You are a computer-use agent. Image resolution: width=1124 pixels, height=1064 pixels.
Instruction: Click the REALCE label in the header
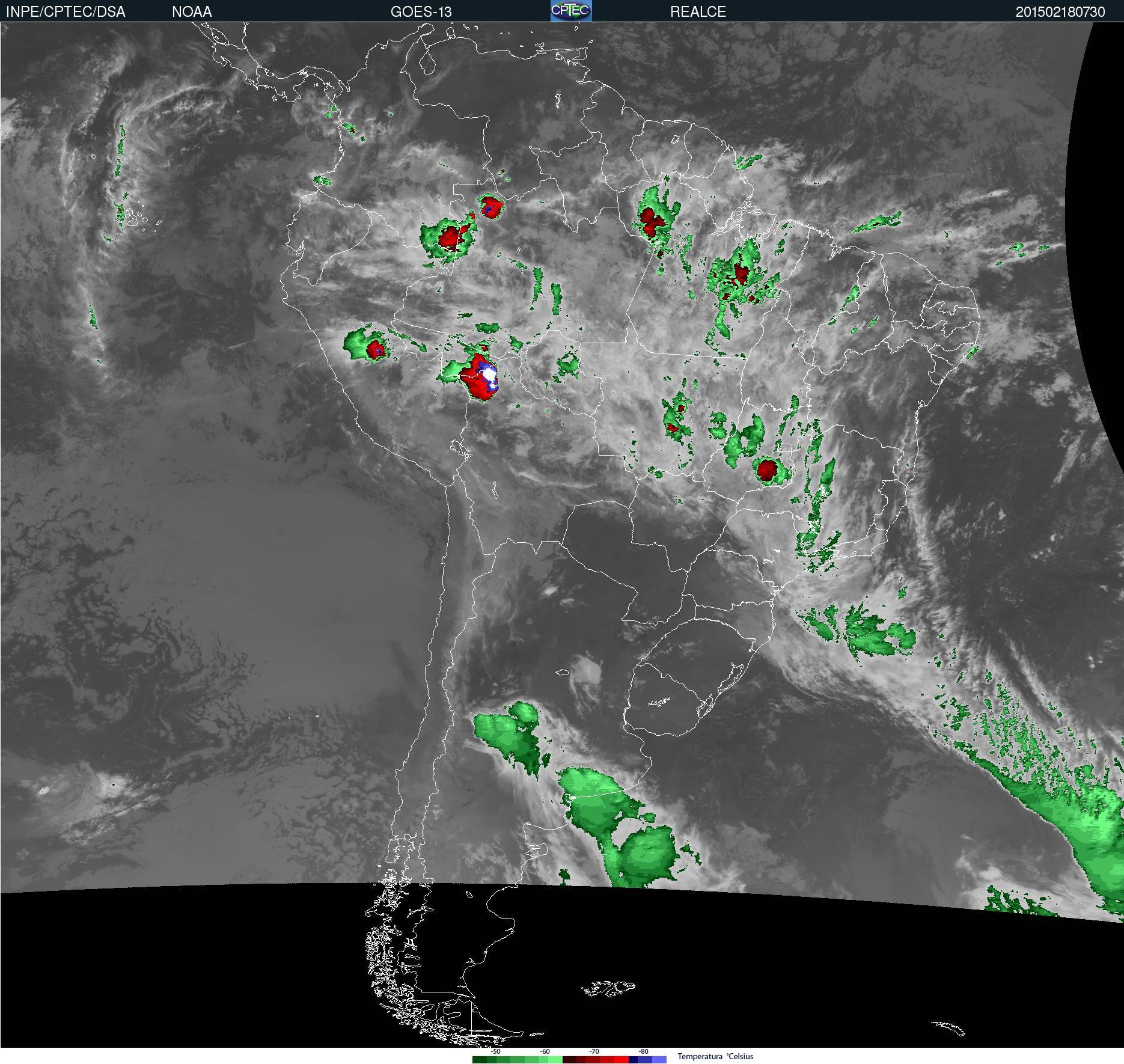698,11
